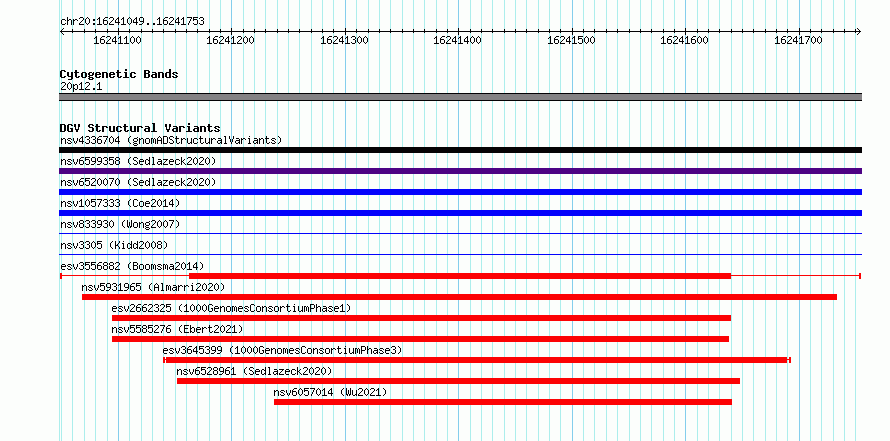
Task: Open variant nsv6057014 (Wu2021) label
Action: tap(330, 392)
